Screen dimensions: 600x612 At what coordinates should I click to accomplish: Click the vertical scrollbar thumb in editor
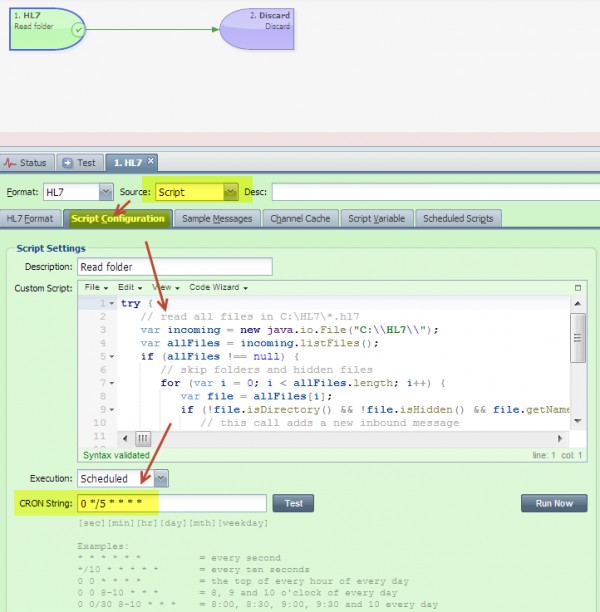coord(578,338)
